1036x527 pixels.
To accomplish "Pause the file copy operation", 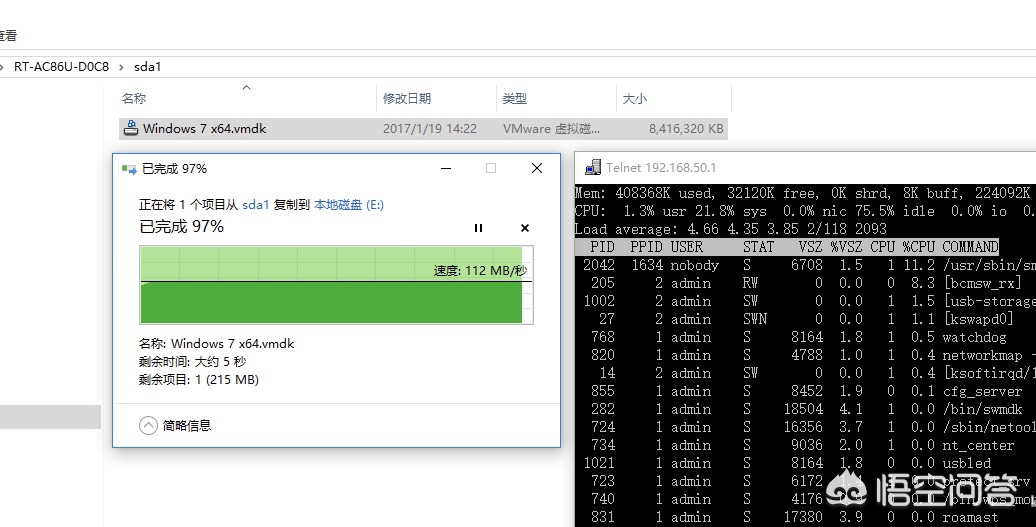I will [x=478, y=228].
